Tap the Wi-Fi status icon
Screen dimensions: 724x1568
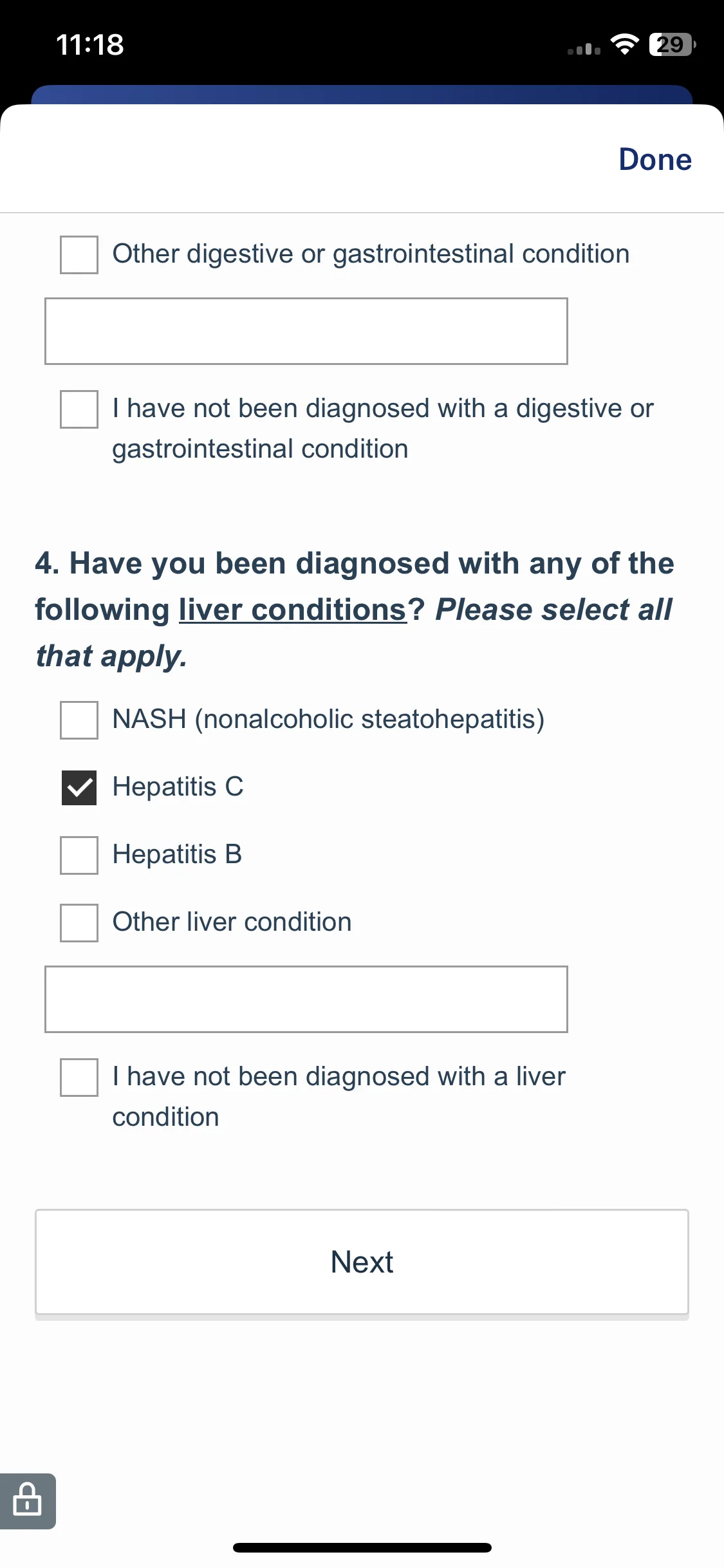(x=624, y=44)
